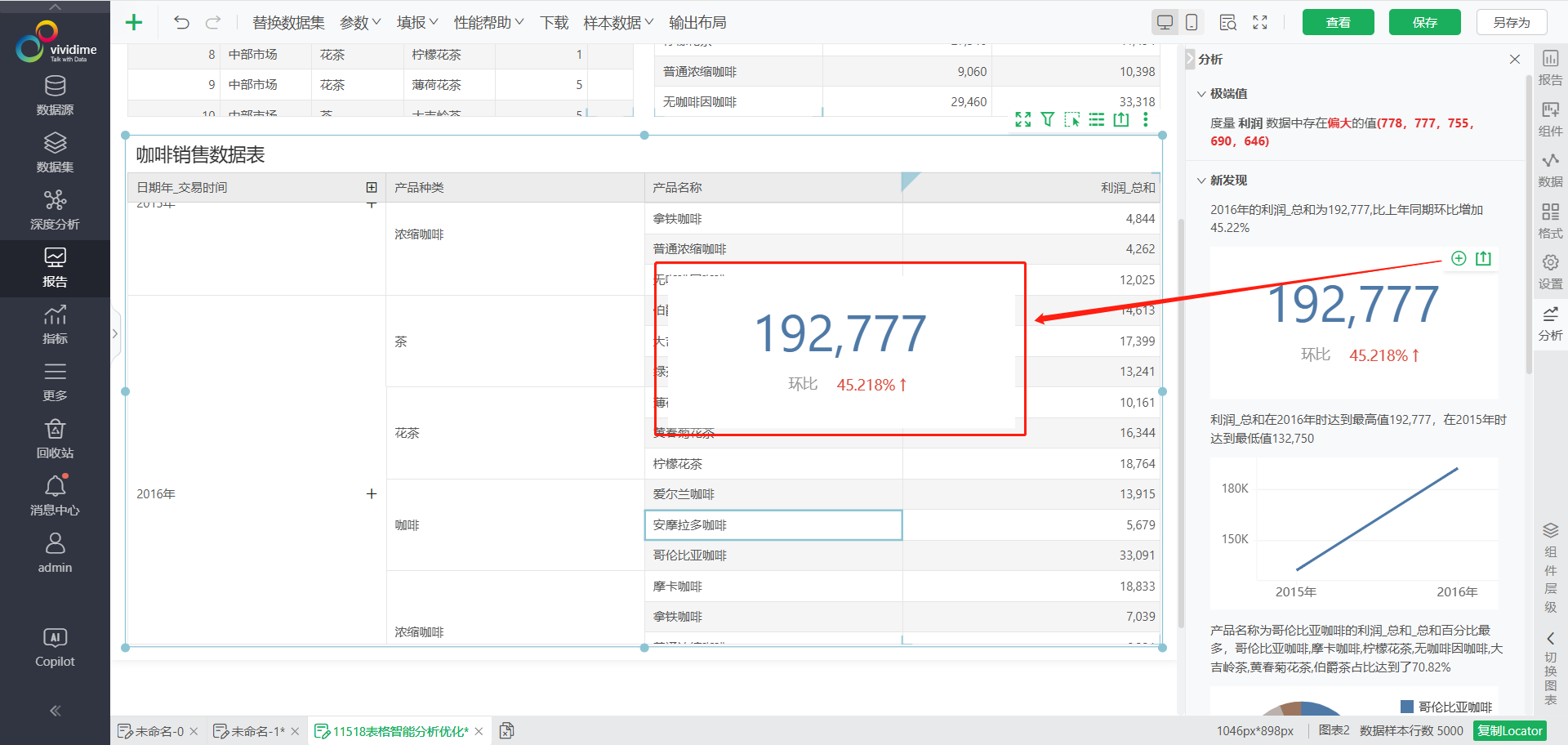The image size is (1568, 745).
Task: Close the 分析 panel
Action: (x=1515, y=59)
